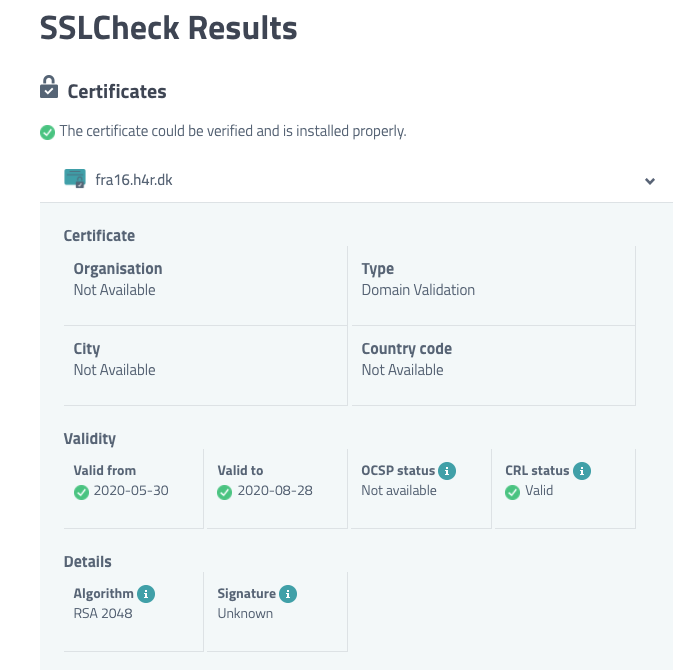This screenshot has height=670, width=682.
Task: Click the green check beside 2020-05-30
Action: coord(81,492)
